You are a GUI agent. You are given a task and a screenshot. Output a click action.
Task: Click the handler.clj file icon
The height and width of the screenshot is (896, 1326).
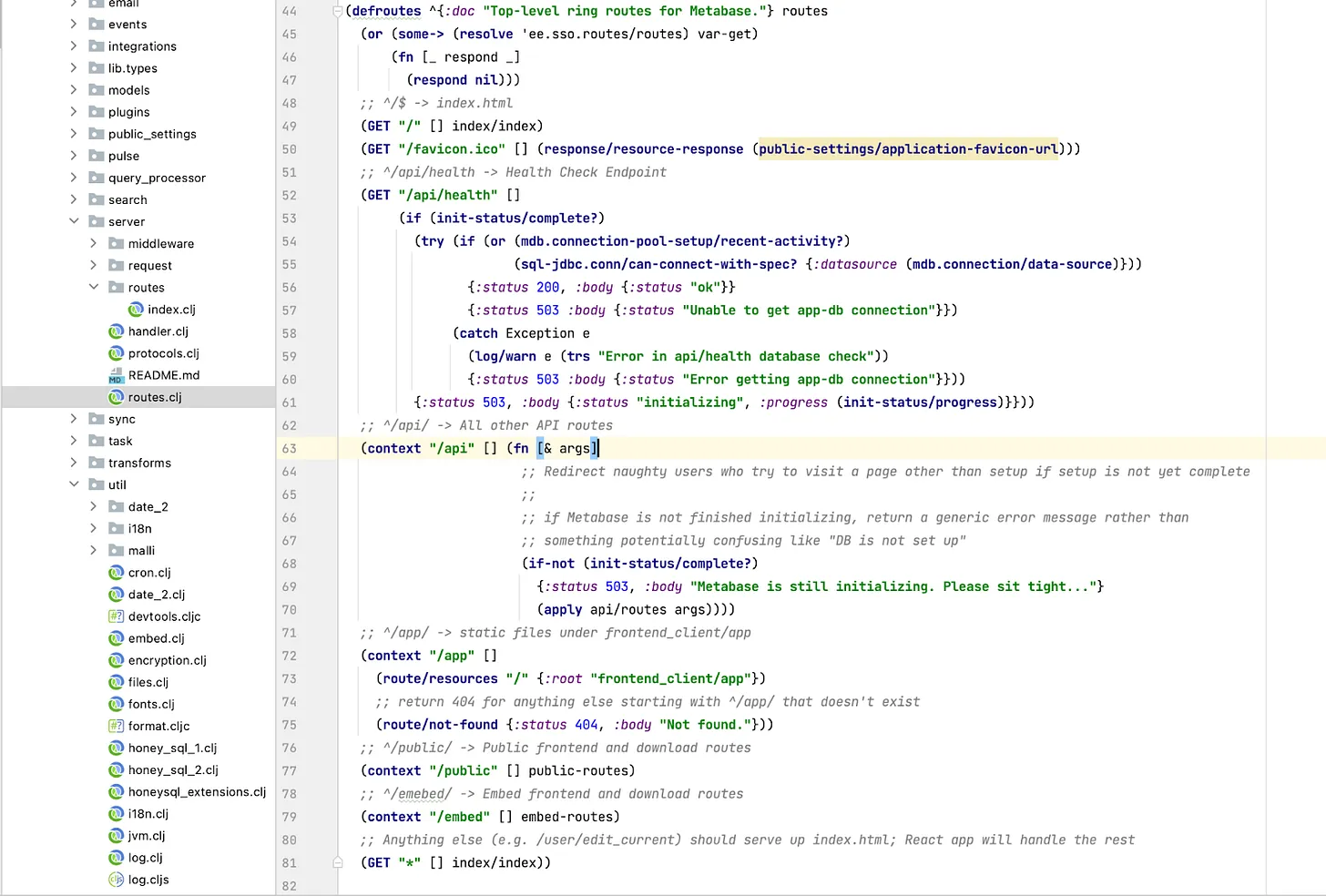pyautogui.click(x=116, y=331)
